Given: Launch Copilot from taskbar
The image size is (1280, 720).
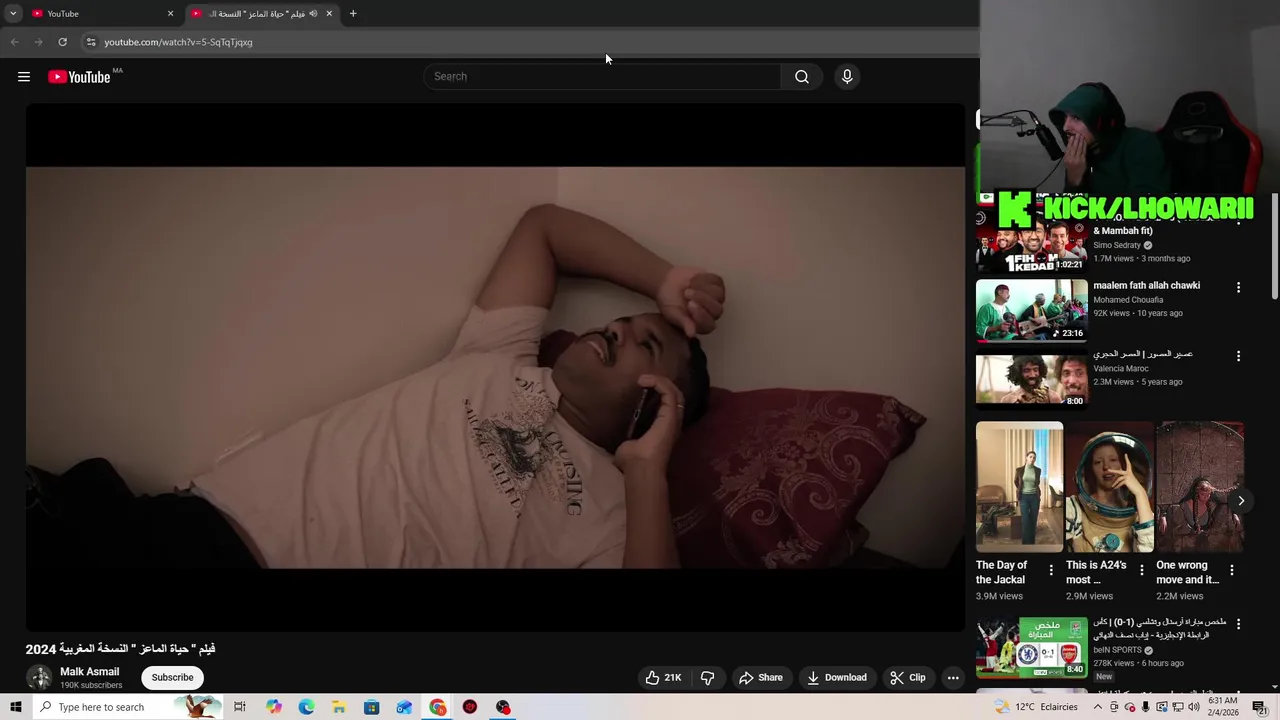Looking at the screenshot, I should click(274, 707).
